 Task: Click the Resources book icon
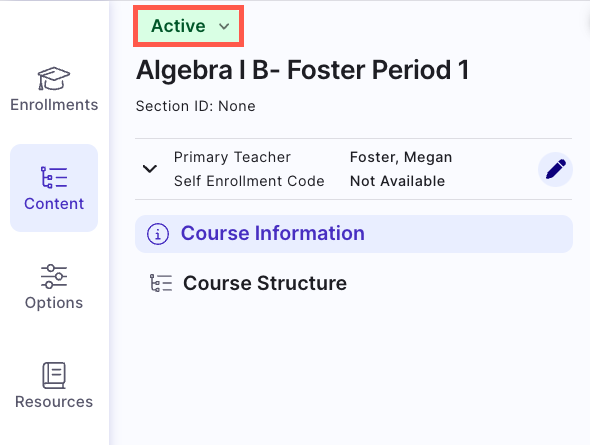tap(54, 375)
